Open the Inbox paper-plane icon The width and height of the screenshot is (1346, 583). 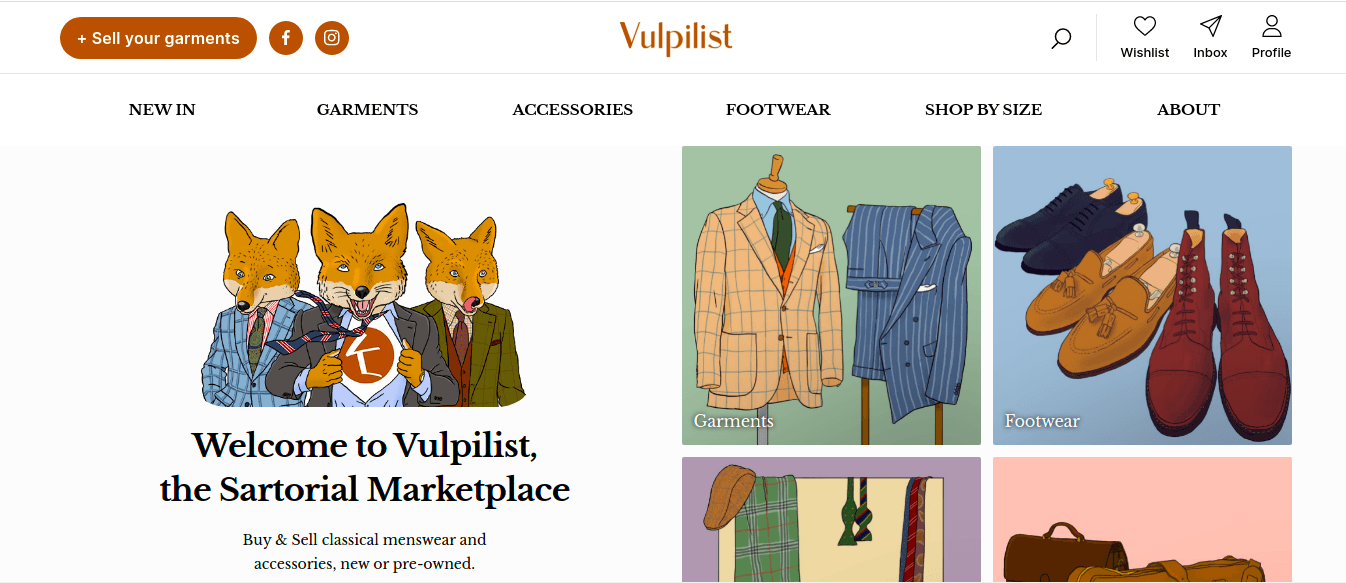(1210, 26)
